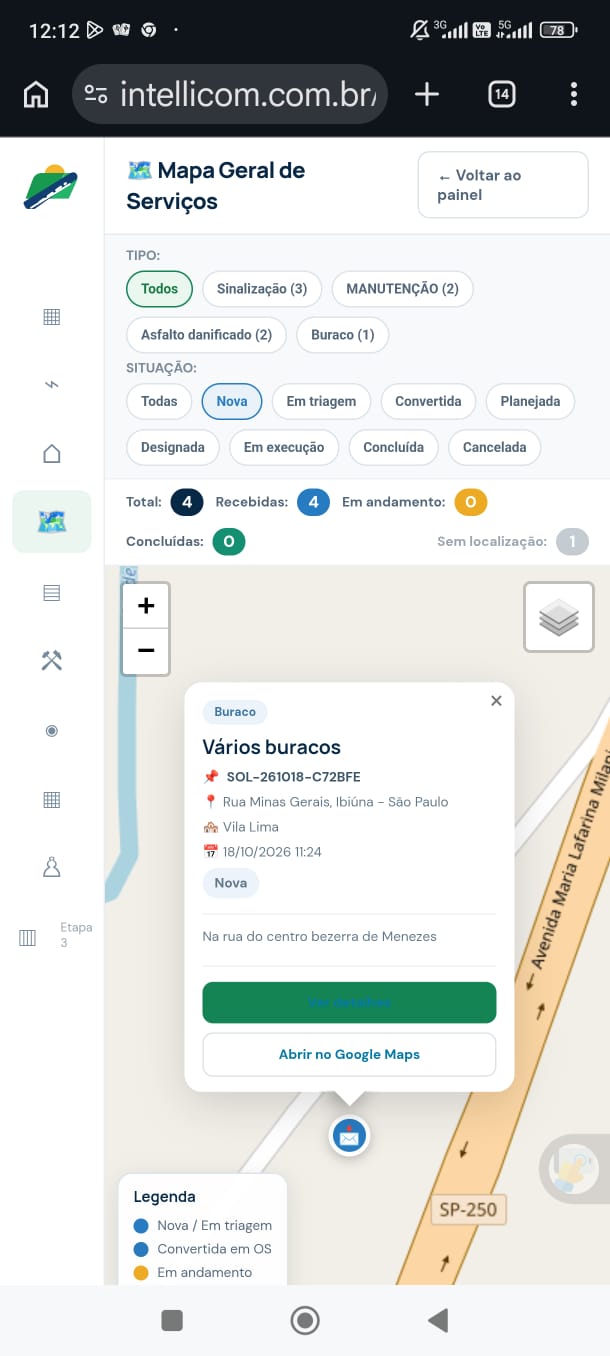The image size is (610, 1356).
Task: Open the browser home icon
Action: (36, 95)
